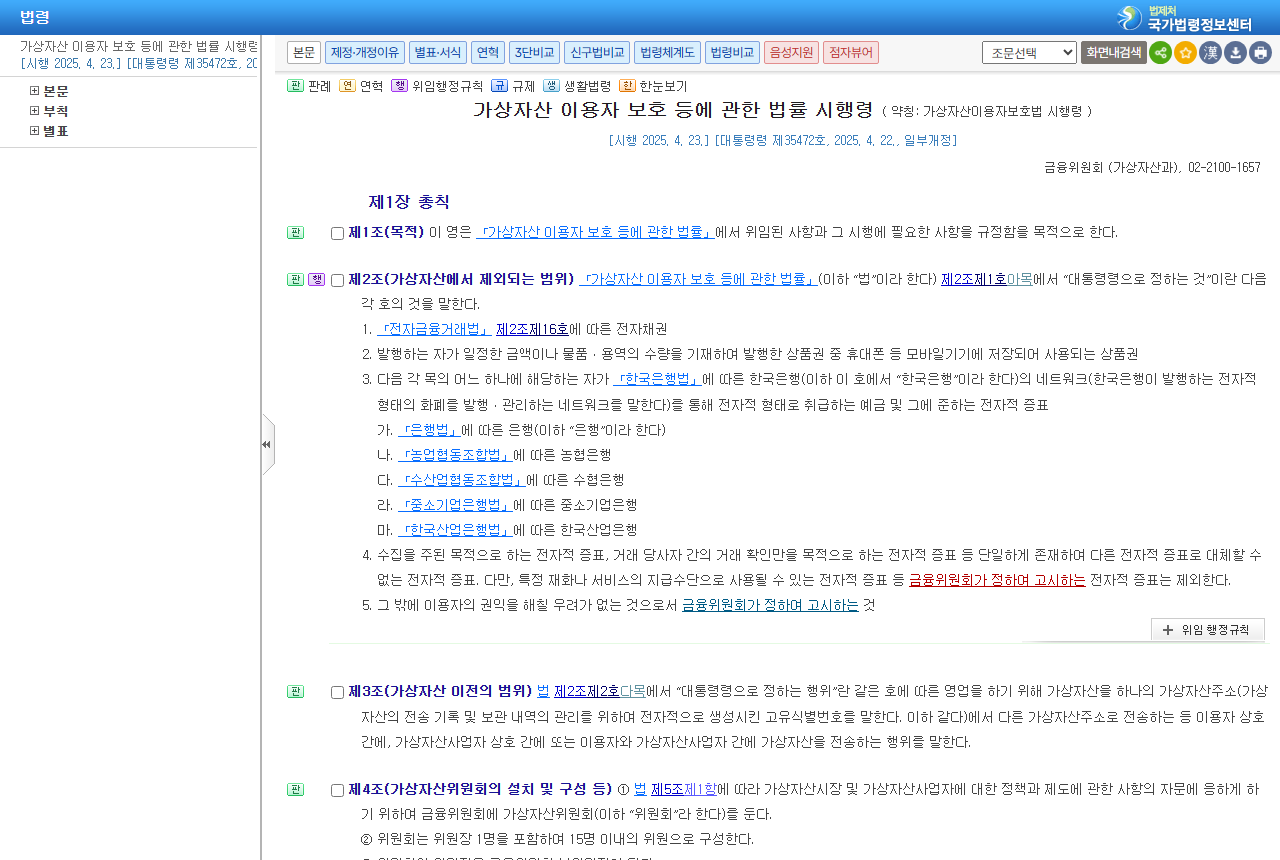Image resolution: width=1280 pixels, height=860 pixels.
Task: Click the 판례 legend icon
Action: click(x=295, y=86)
